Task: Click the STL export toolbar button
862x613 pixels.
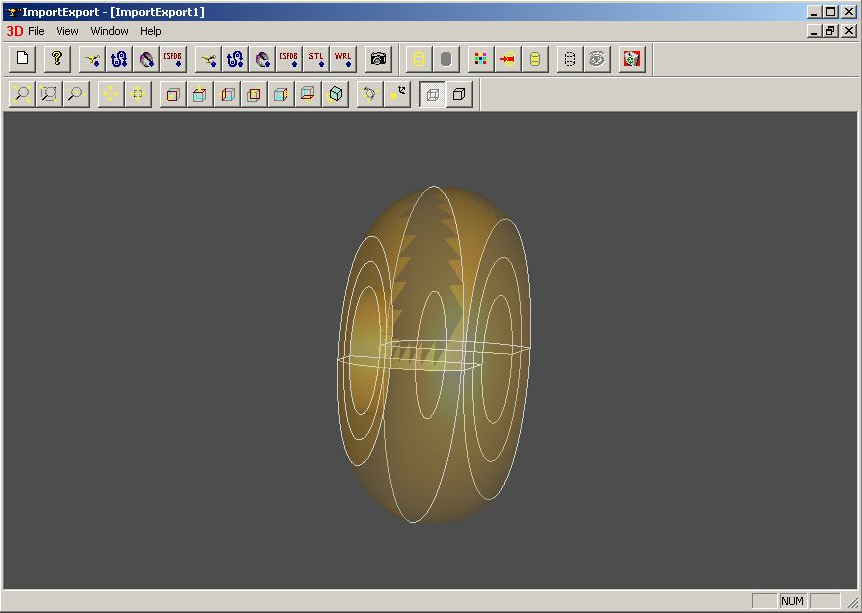Action: (x=316, y=59)
